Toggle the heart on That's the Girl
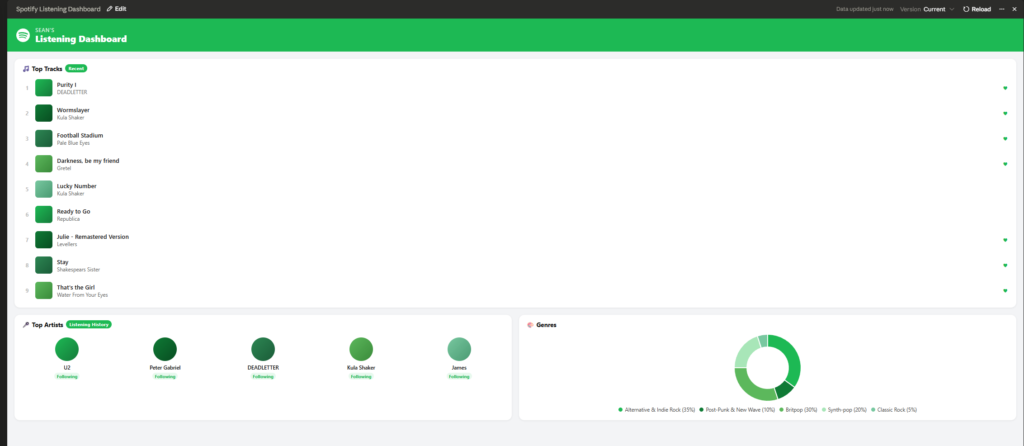1024x446 pixels. click(x=1005, y=291)
